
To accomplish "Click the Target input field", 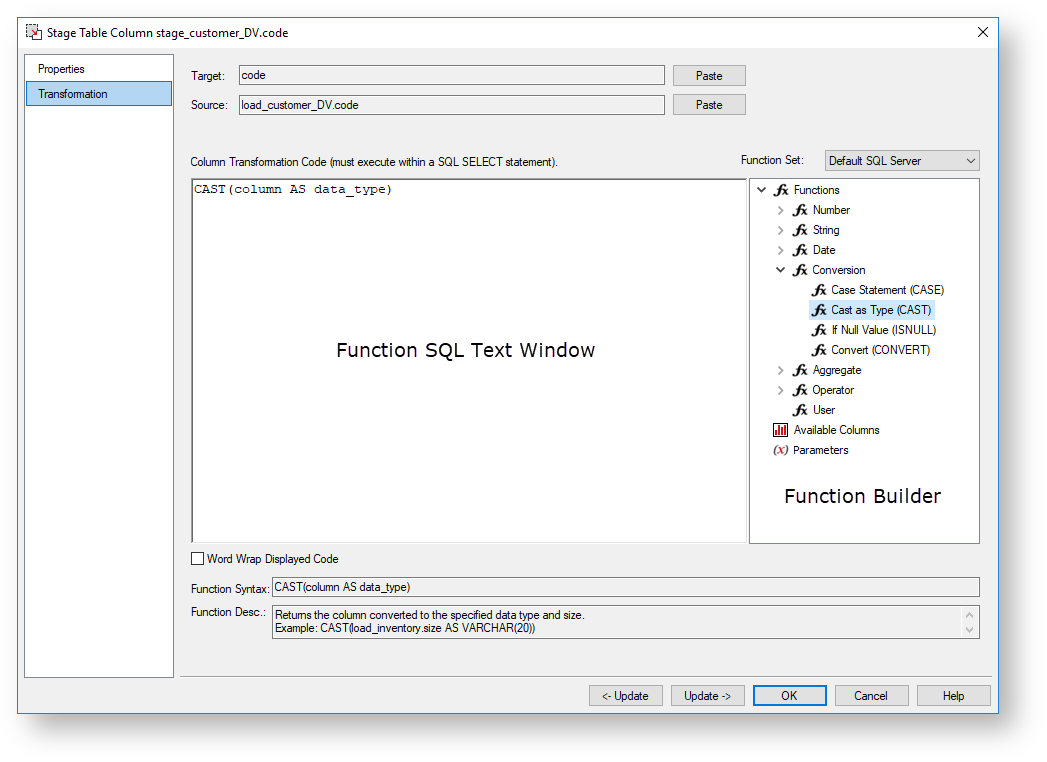I will (x=451, y=75).
